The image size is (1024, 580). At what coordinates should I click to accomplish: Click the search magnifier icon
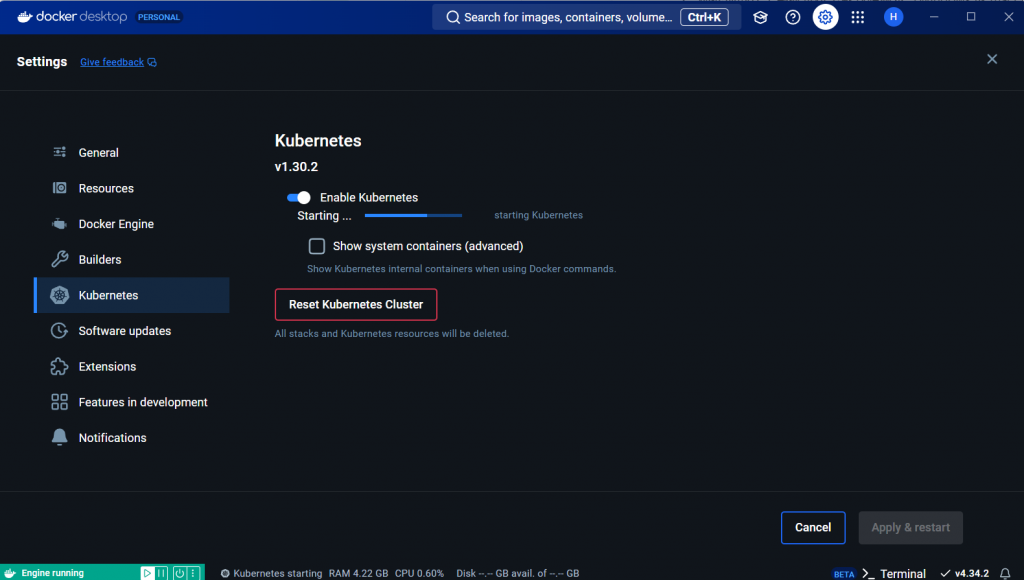(x=453, y=18)
